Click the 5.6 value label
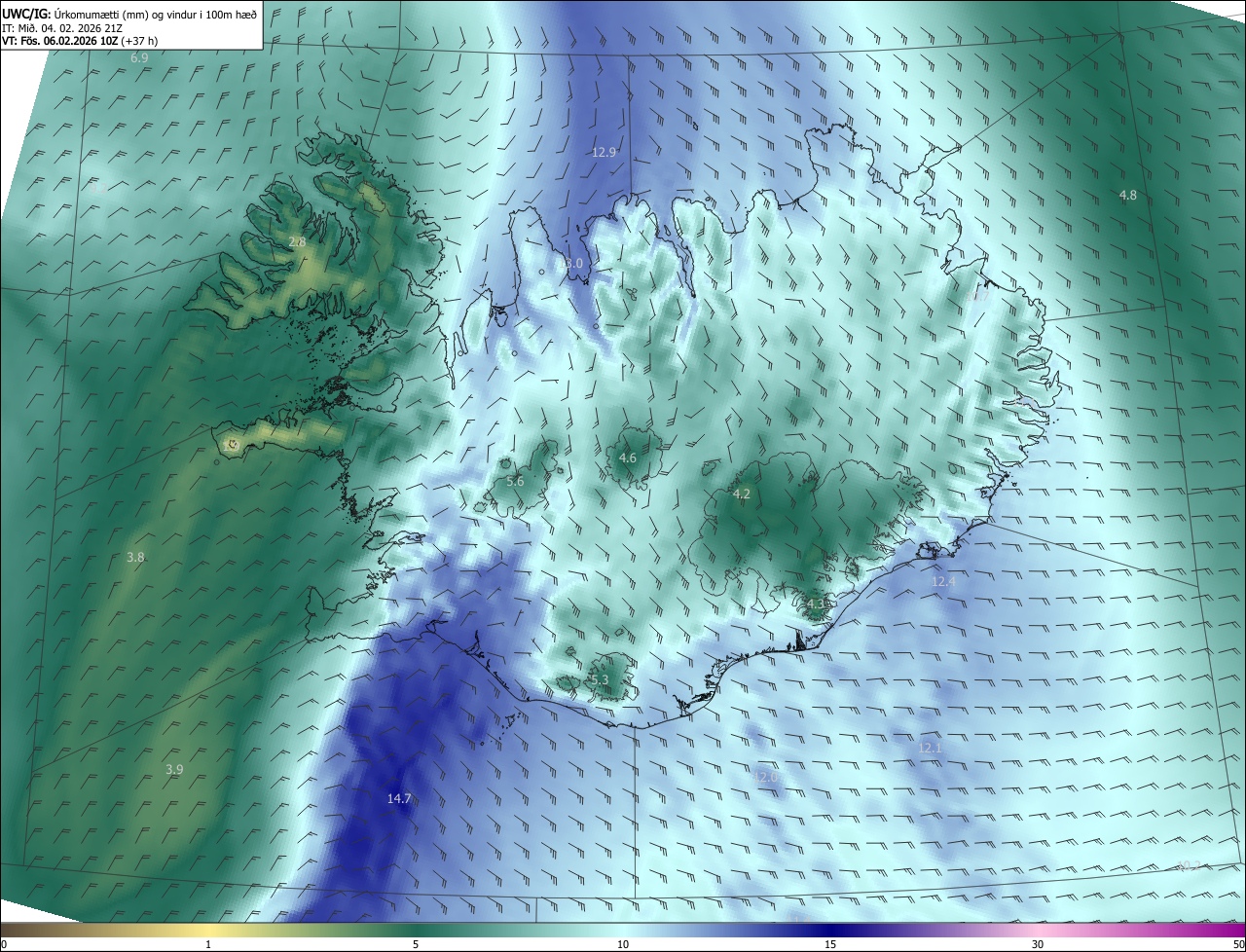This screenshot has width=1246, height=952. 515,481
